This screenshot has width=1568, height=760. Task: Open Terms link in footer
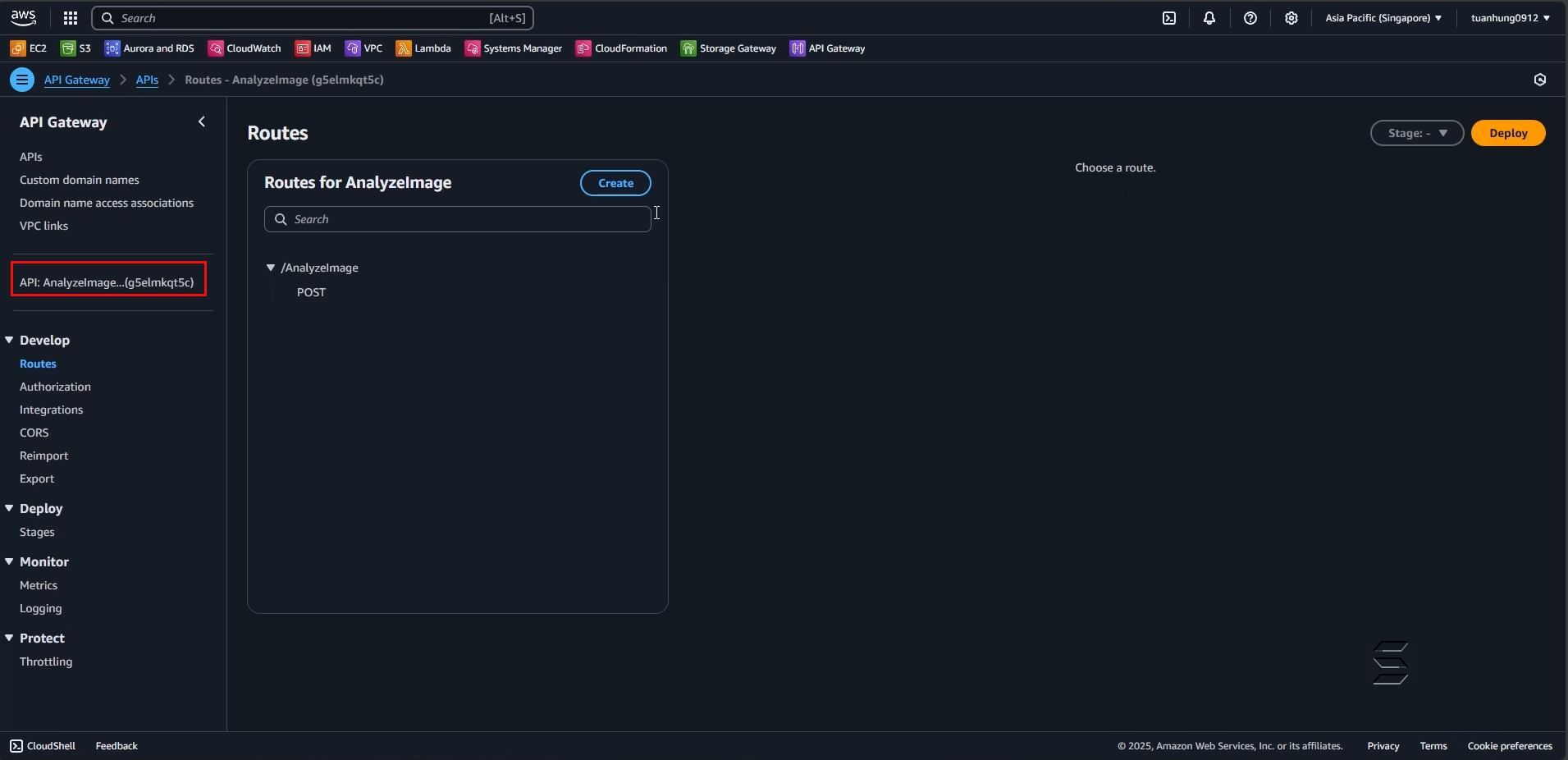coord(1433,746)
